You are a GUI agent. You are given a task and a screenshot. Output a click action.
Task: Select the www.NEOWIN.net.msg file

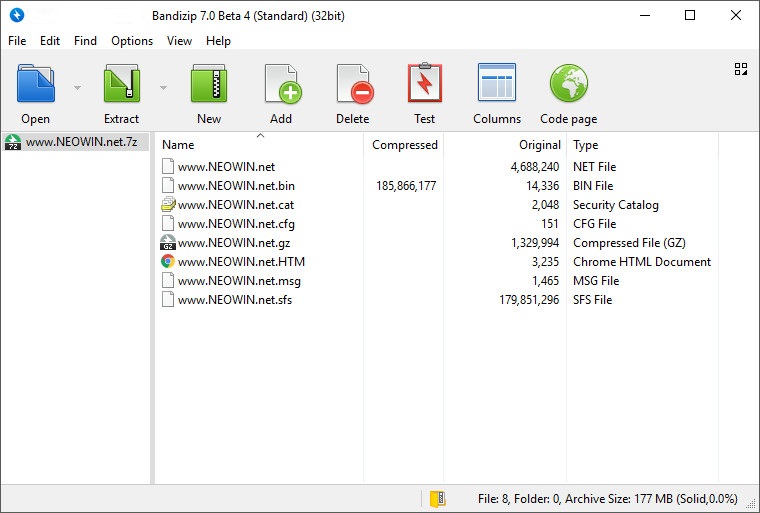click(239, 281)
